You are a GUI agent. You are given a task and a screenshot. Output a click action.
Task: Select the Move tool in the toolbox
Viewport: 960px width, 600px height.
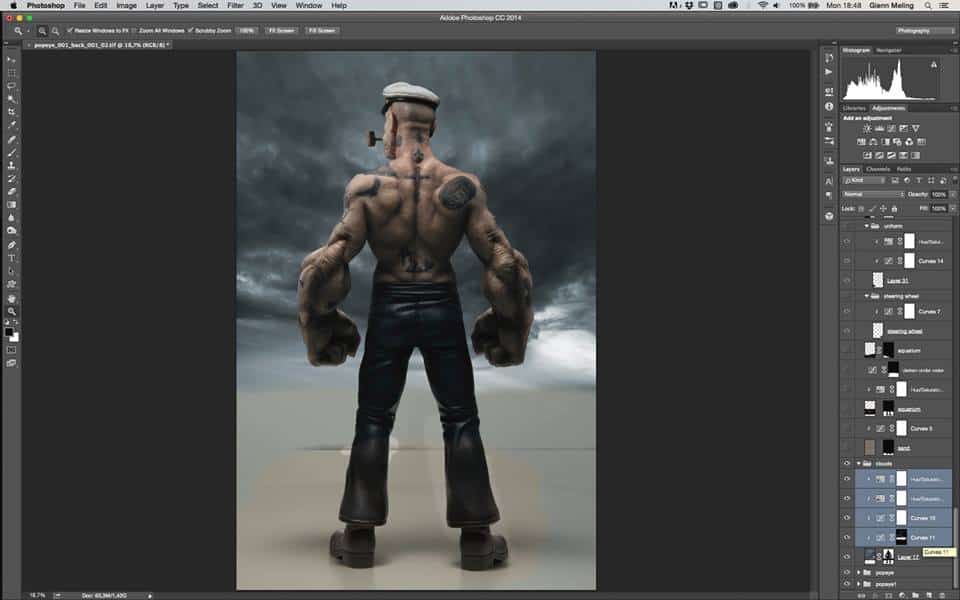coord(12,60)
